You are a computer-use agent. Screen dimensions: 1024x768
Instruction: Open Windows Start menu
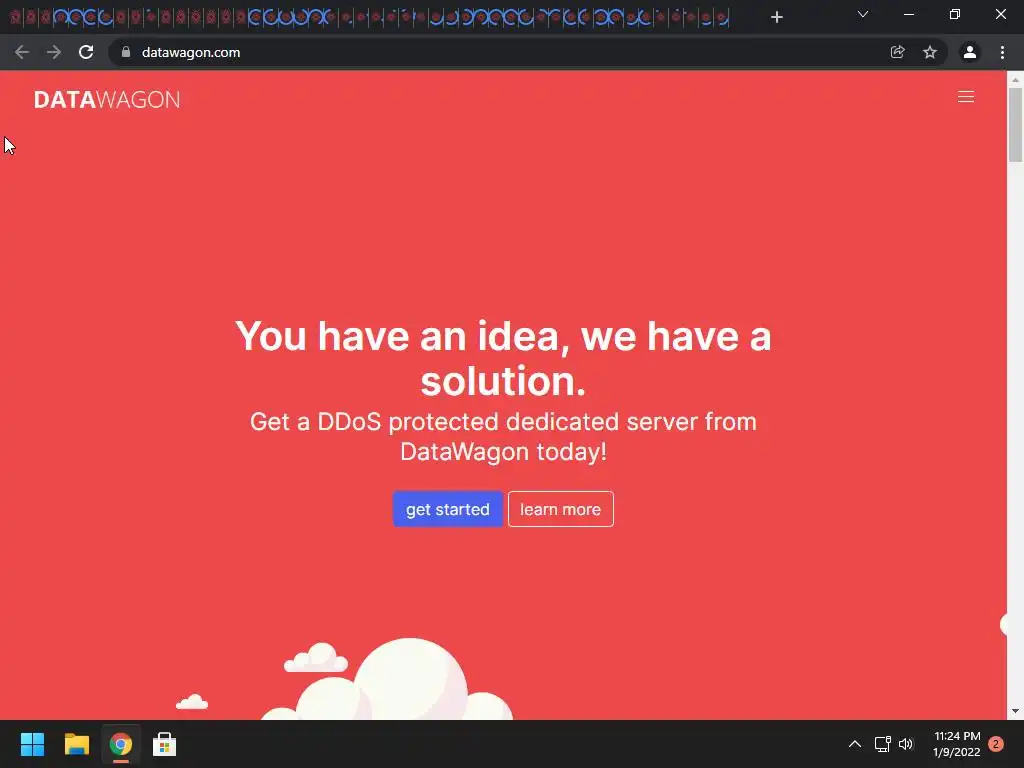[32, 744]
